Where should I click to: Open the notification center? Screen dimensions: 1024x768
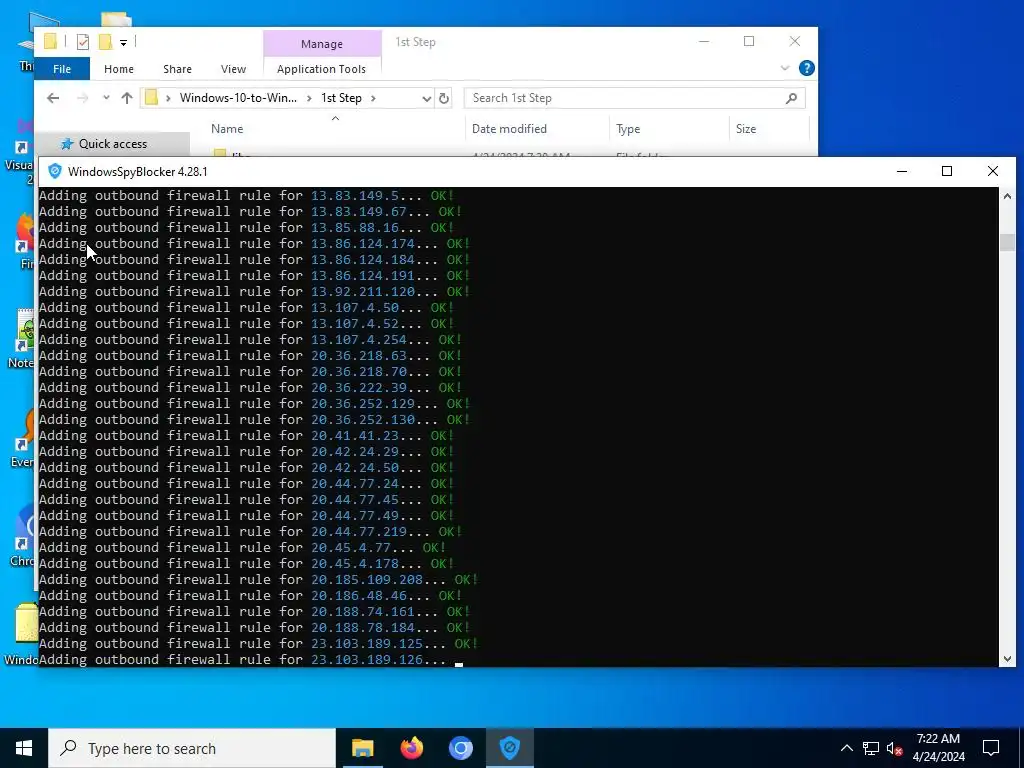point(991,748)
